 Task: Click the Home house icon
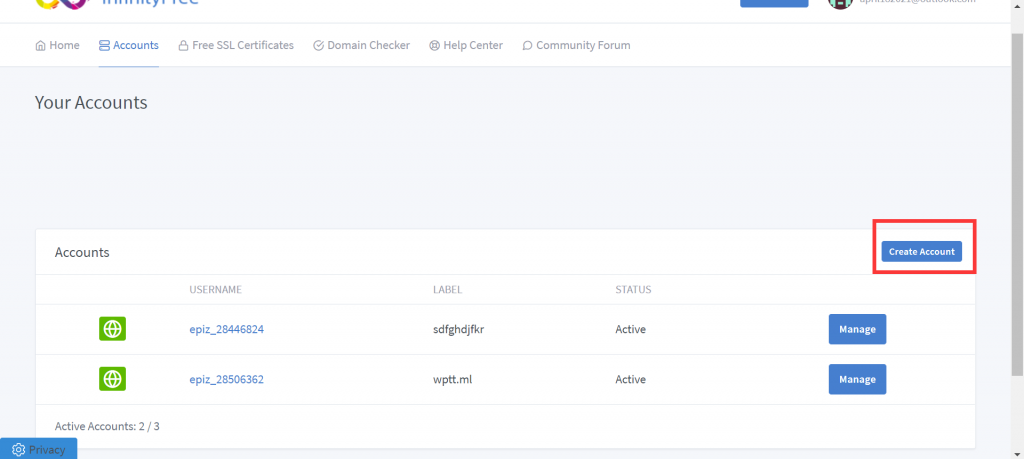tap(40, 46)
